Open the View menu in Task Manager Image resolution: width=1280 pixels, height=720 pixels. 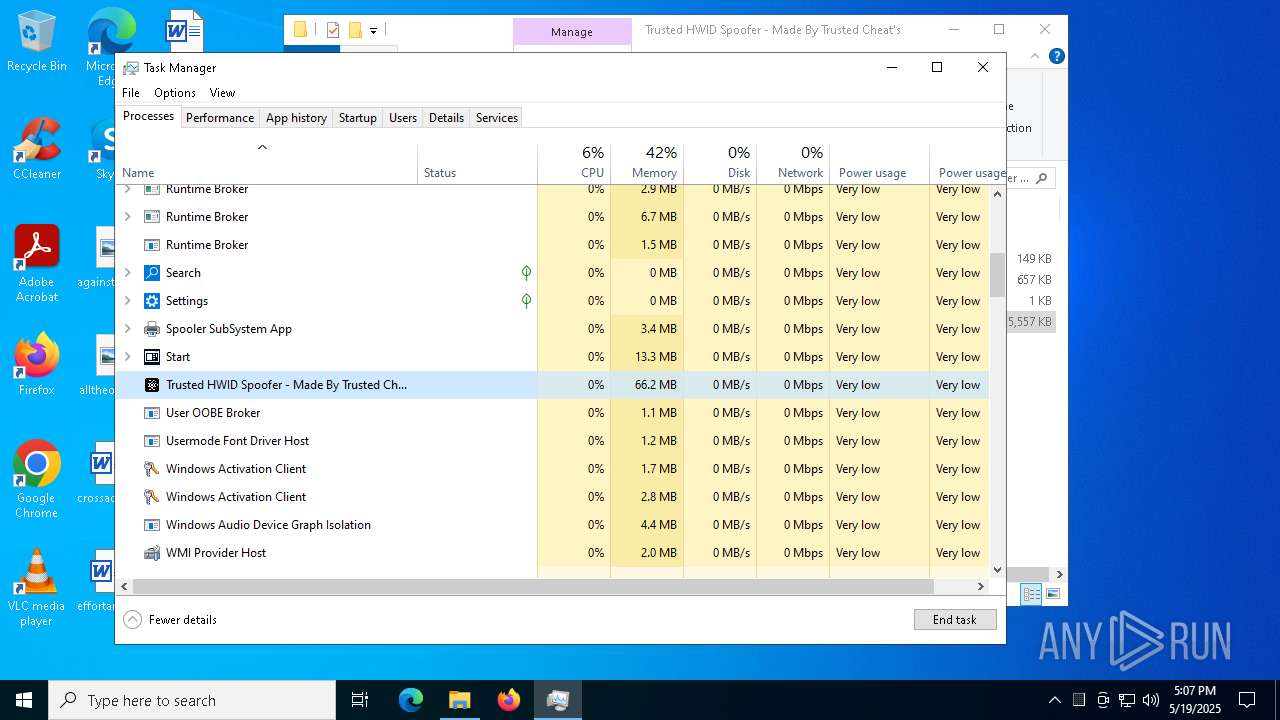click(x=222, y=93)
